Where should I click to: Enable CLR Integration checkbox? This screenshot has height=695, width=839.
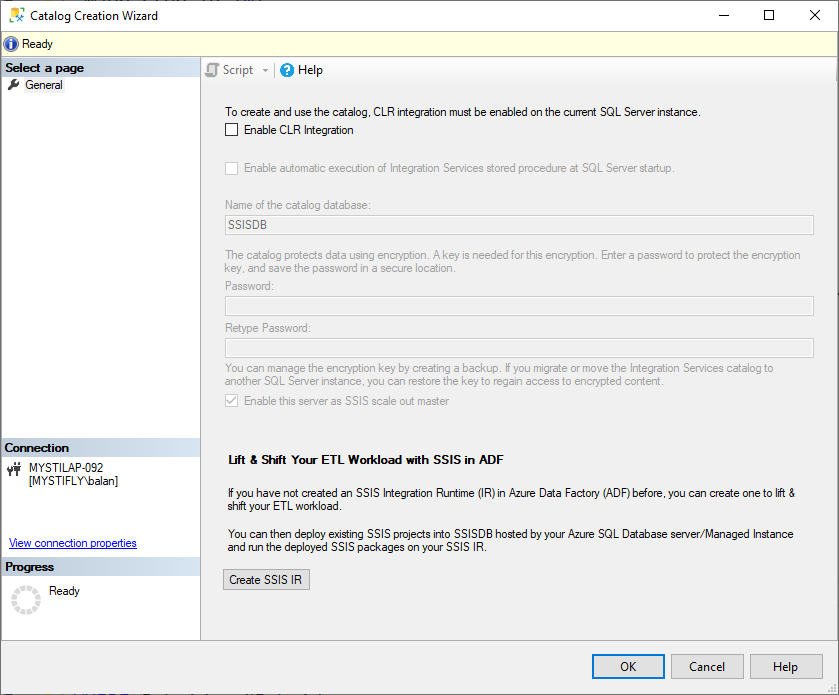coord(231,130)
